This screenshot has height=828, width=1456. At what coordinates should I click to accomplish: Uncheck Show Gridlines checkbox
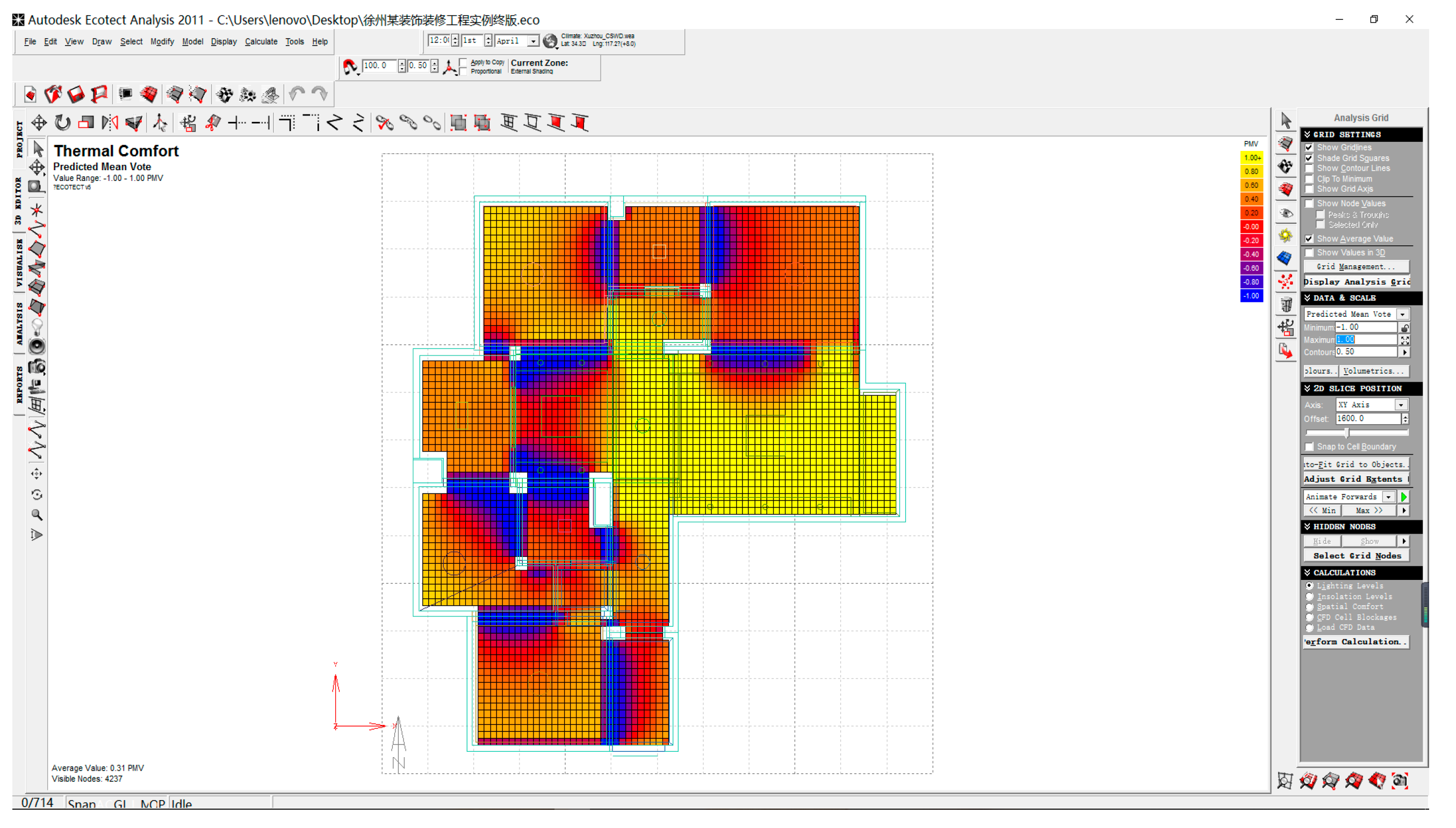coord(1309,147)
